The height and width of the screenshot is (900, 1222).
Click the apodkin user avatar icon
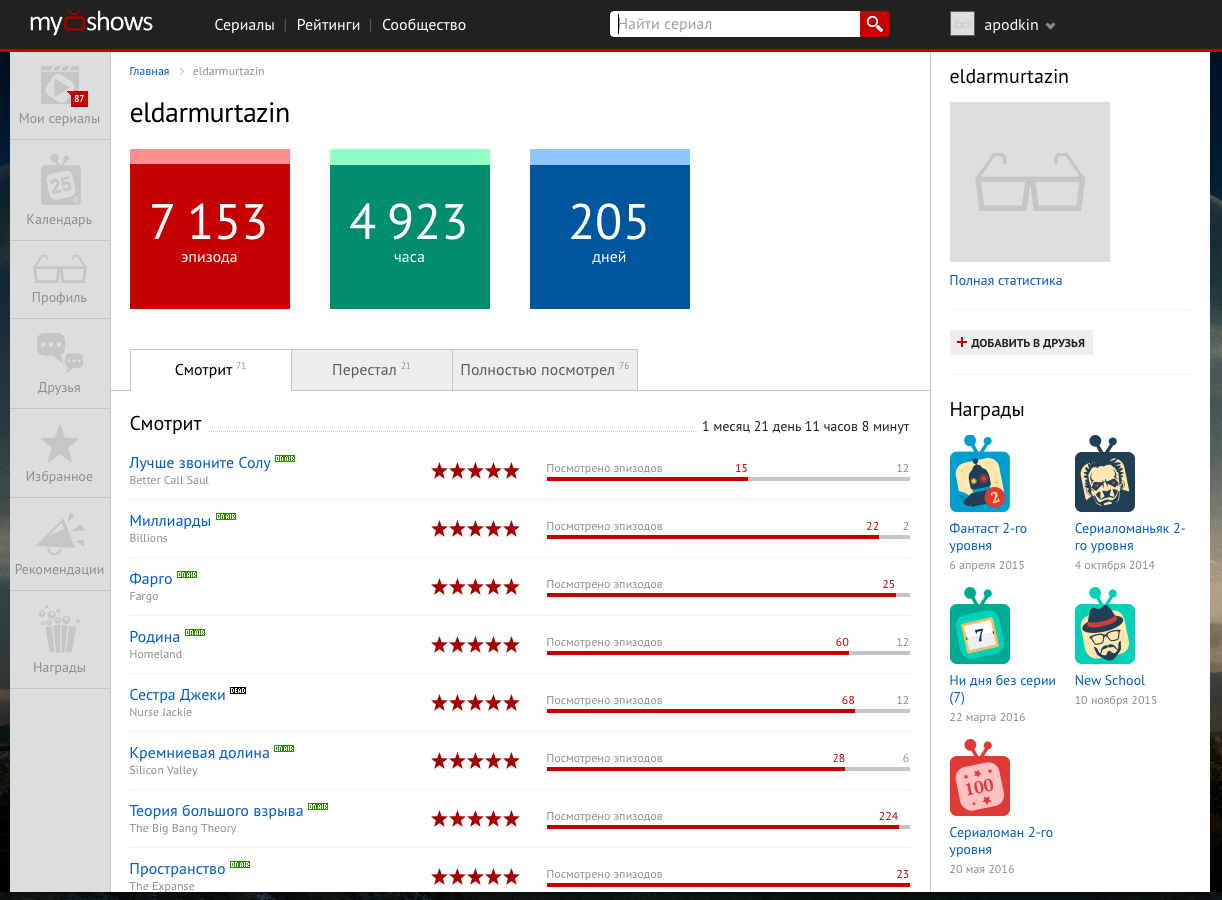coord(962,24)
